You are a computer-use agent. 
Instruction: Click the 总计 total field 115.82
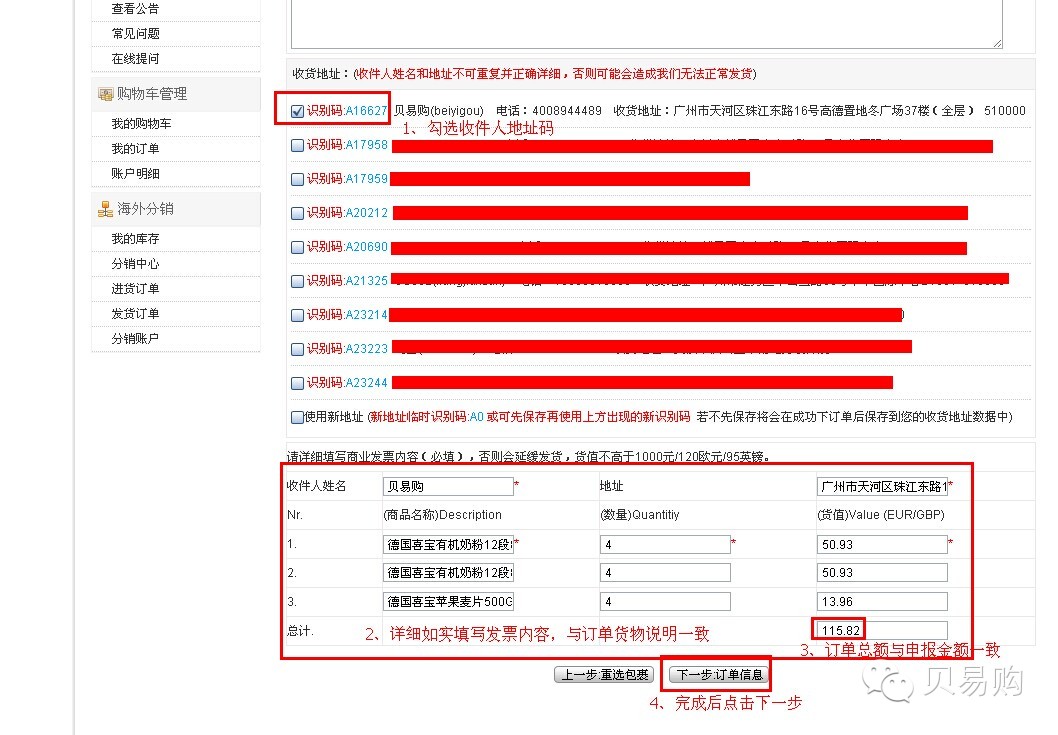882,630
